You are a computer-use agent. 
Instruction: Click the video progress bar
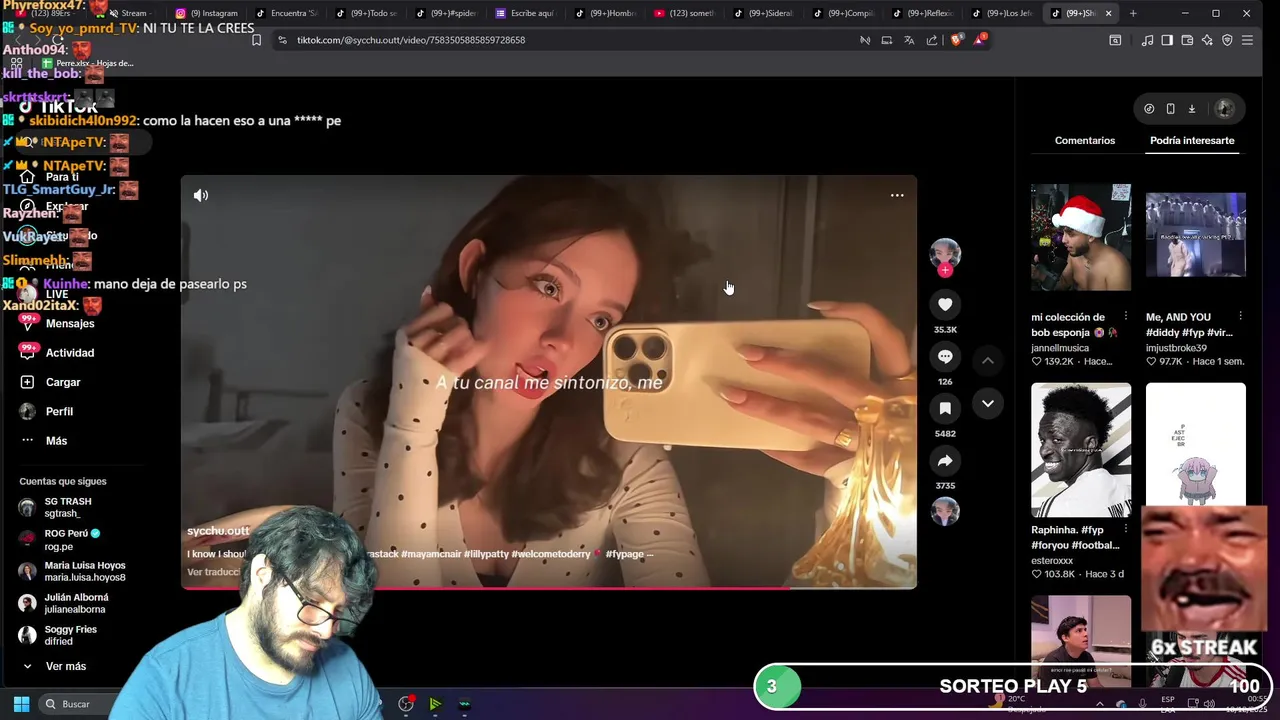pos(548,587)
